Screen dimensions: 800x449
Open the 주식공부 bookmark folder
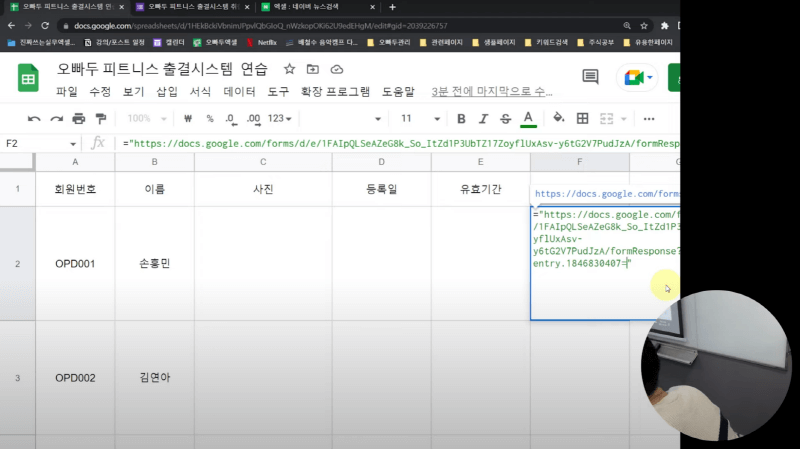(595, 42)
